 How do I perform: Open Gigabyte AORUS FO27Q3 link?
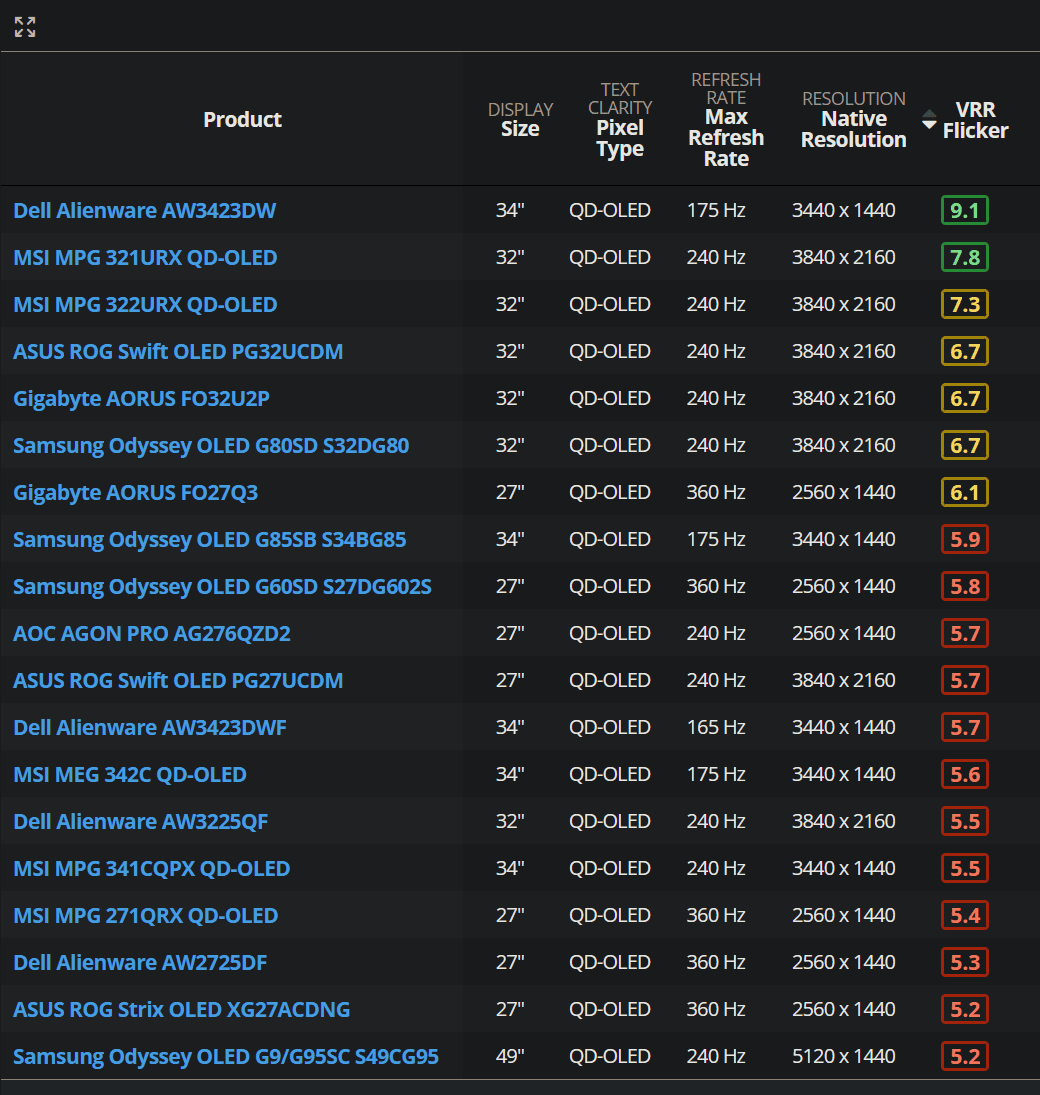[x=136, y=492]
